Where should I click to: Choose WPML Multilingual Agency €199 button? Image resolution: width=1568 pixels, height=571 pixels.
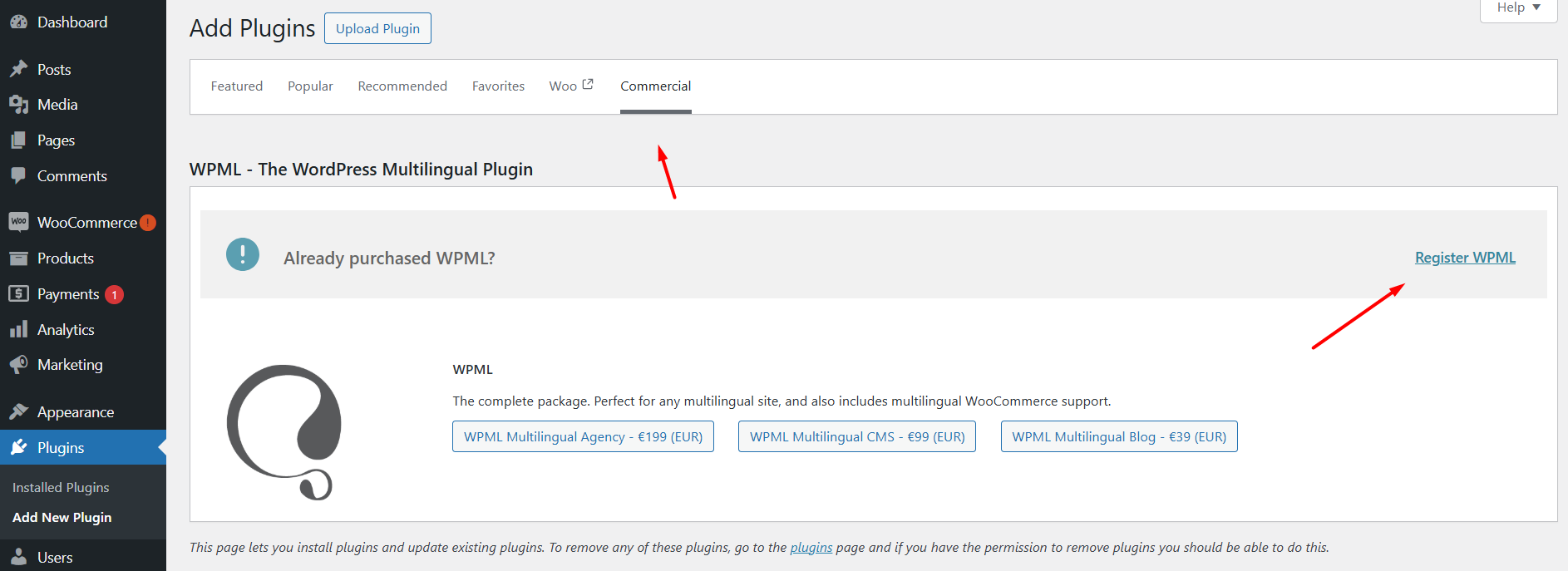(583, 436)
